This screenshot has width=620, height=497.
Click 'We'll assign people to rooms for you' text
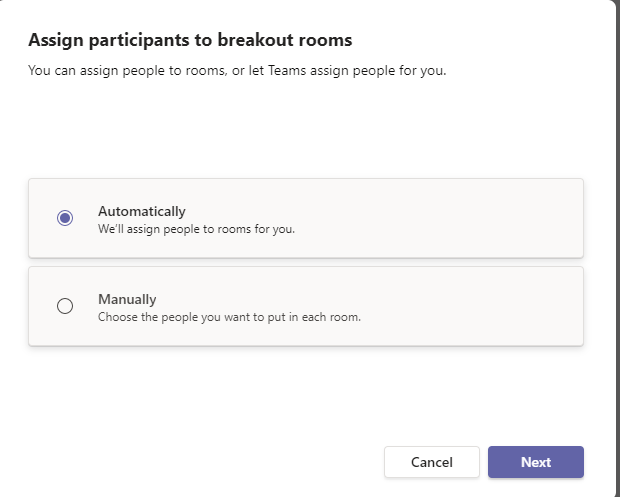click(x=196, y=228)
